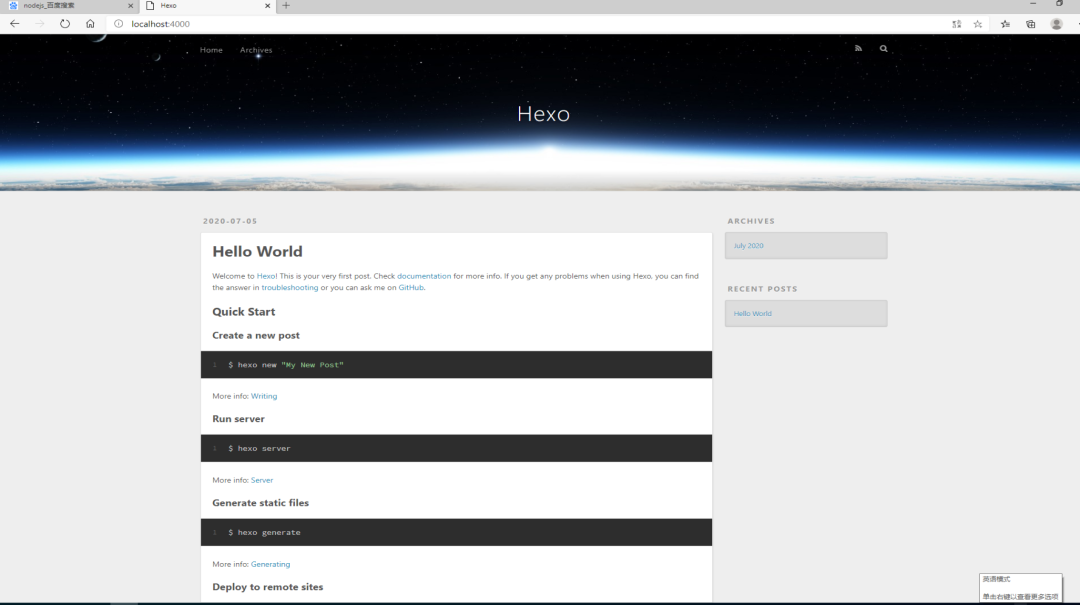1080x605 pixels.
Task: Open the blog search magnifier
Action: pyautogui.click(x=884, y=48)
